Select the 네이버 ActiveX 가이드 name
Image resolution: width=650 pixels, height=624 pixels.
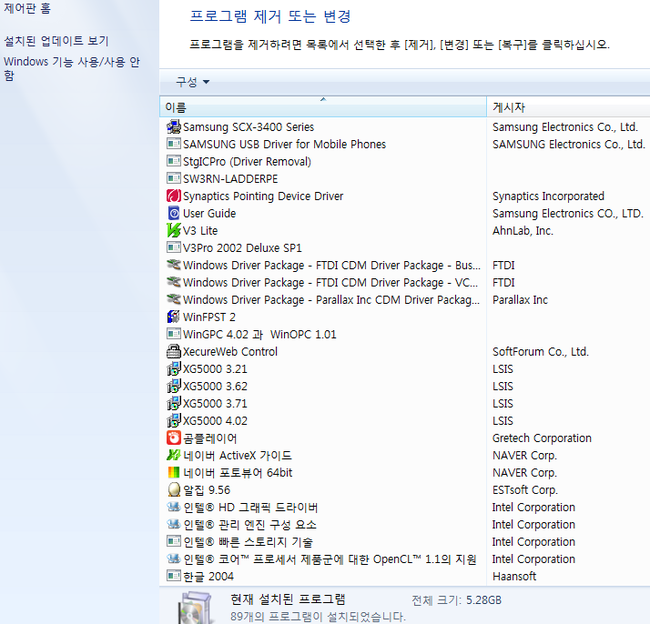tap(238, 455)
